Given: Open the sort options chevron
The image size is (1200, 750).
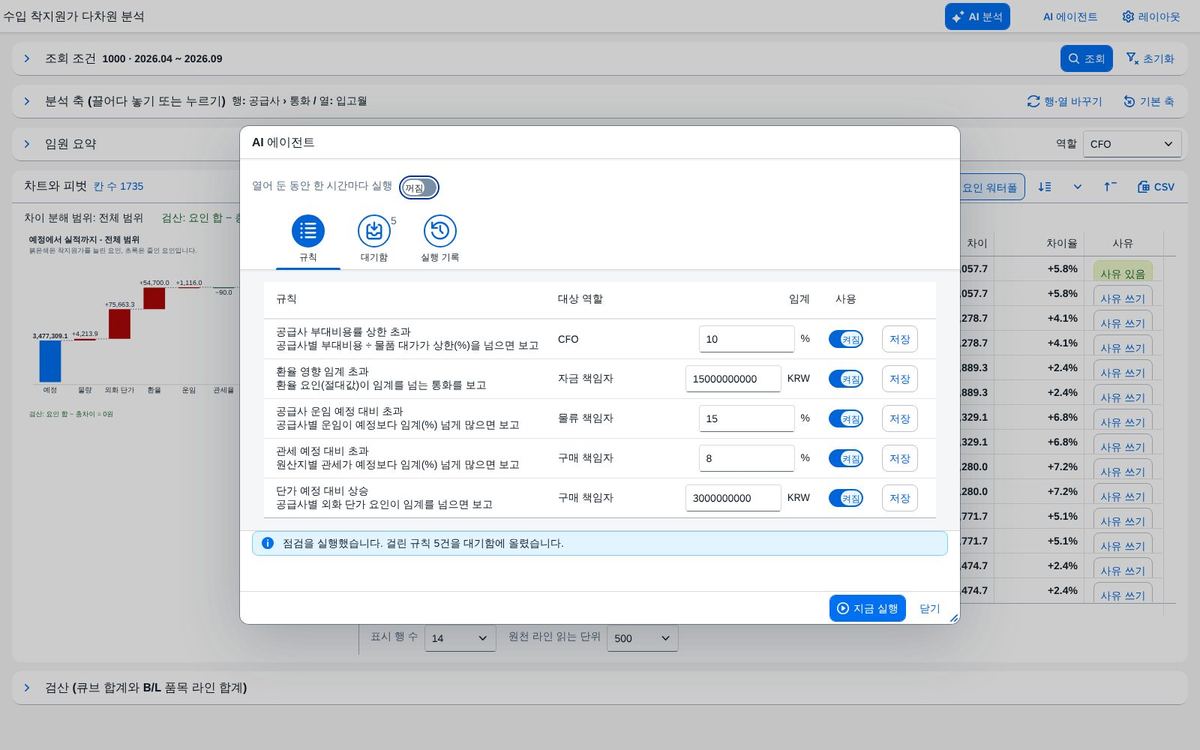Looking at the screenshot, I should pyautogui.click(x=1077, y=187).
